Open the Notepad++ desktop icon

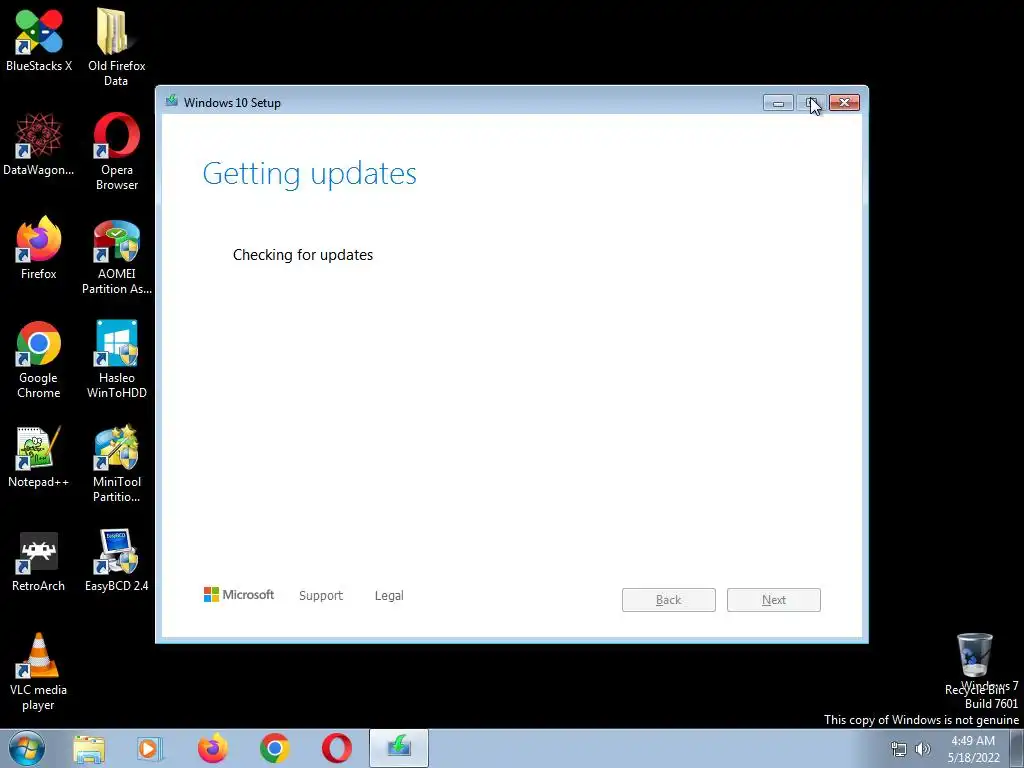[39, 457]
